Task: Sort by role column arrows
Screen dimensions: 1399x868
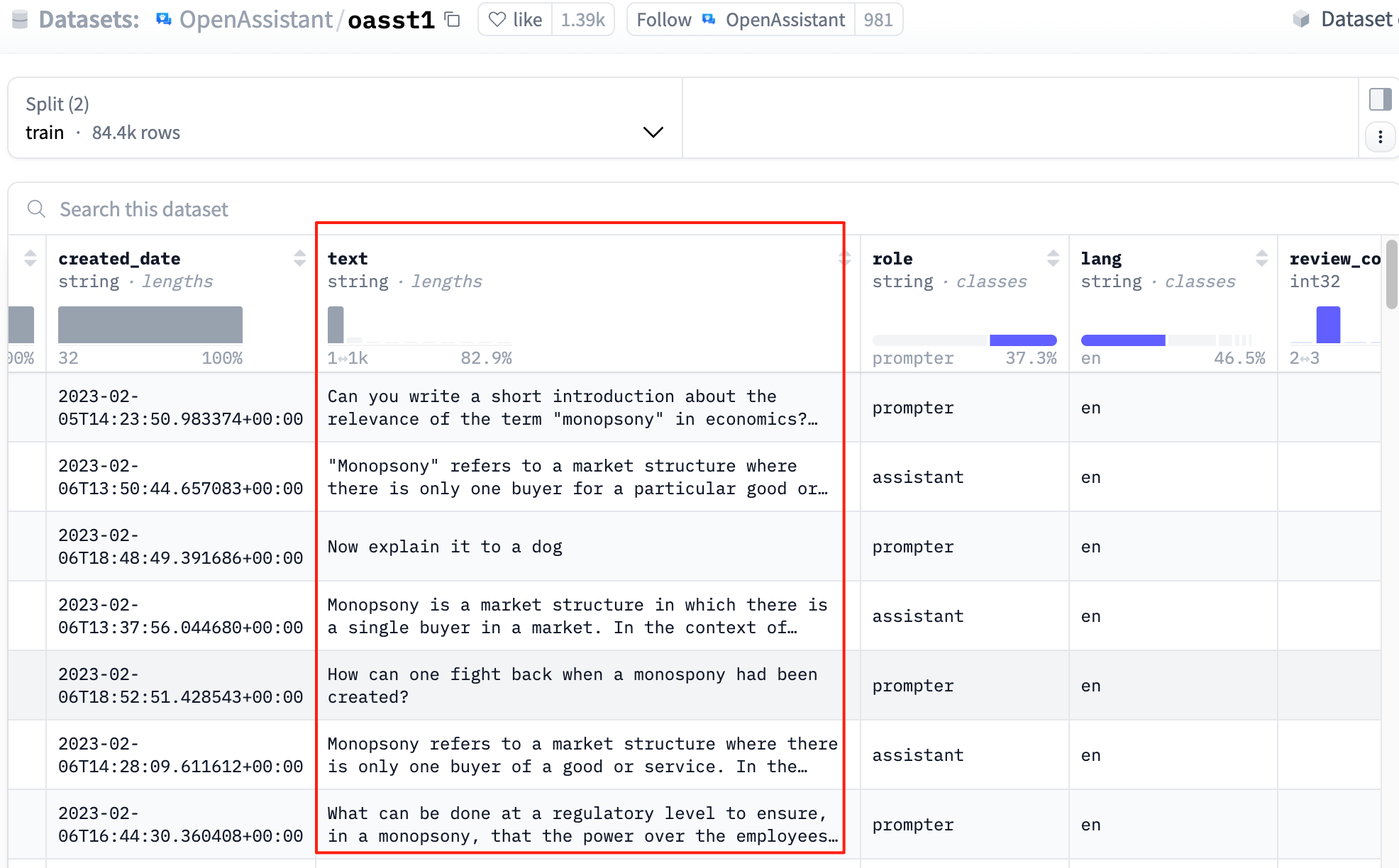Action: coord(1054,258)
